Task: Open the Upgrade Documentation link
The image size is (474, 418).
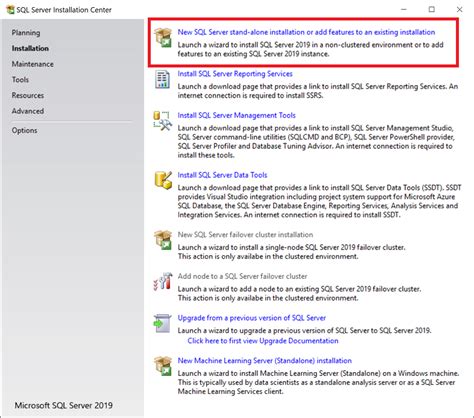Action: point(263,341)
